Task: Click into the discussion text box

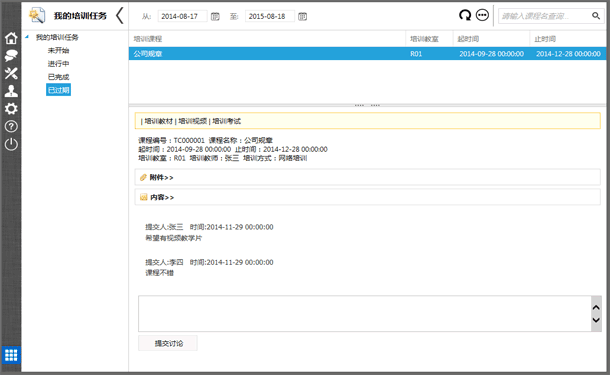Action: [365, 314]
